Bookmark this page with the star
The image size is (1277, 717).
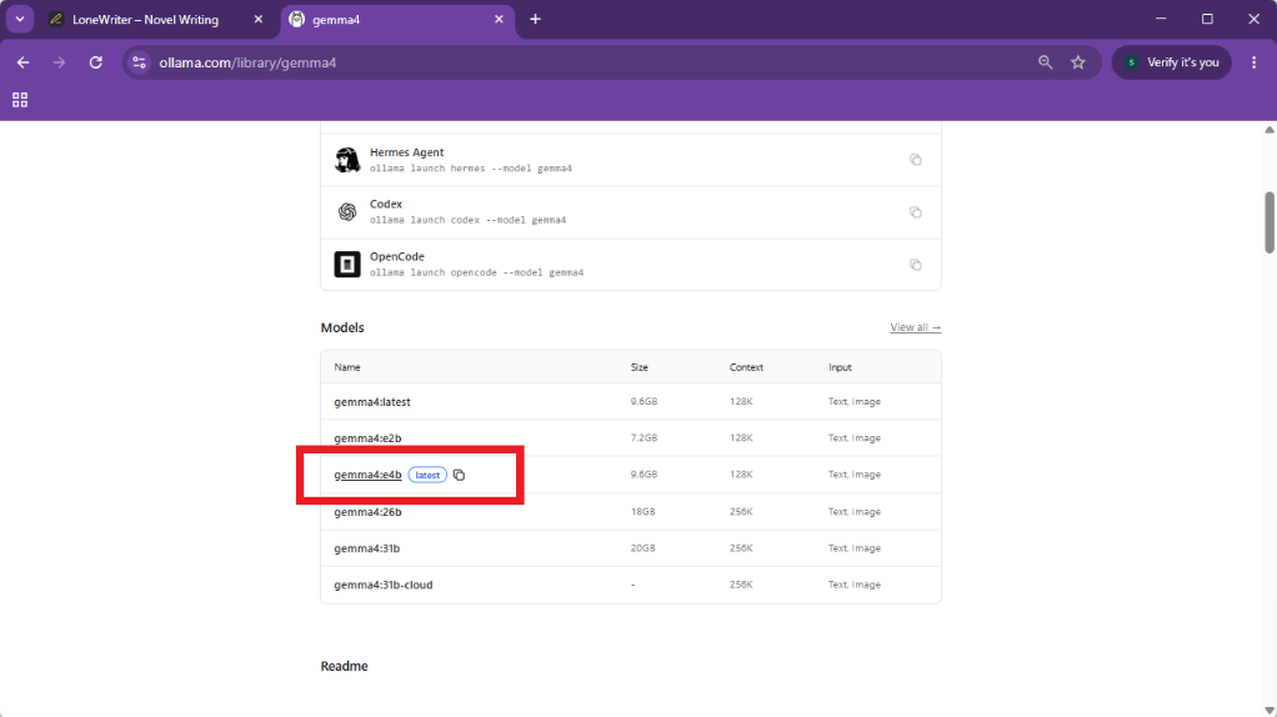coord(1078,62)
